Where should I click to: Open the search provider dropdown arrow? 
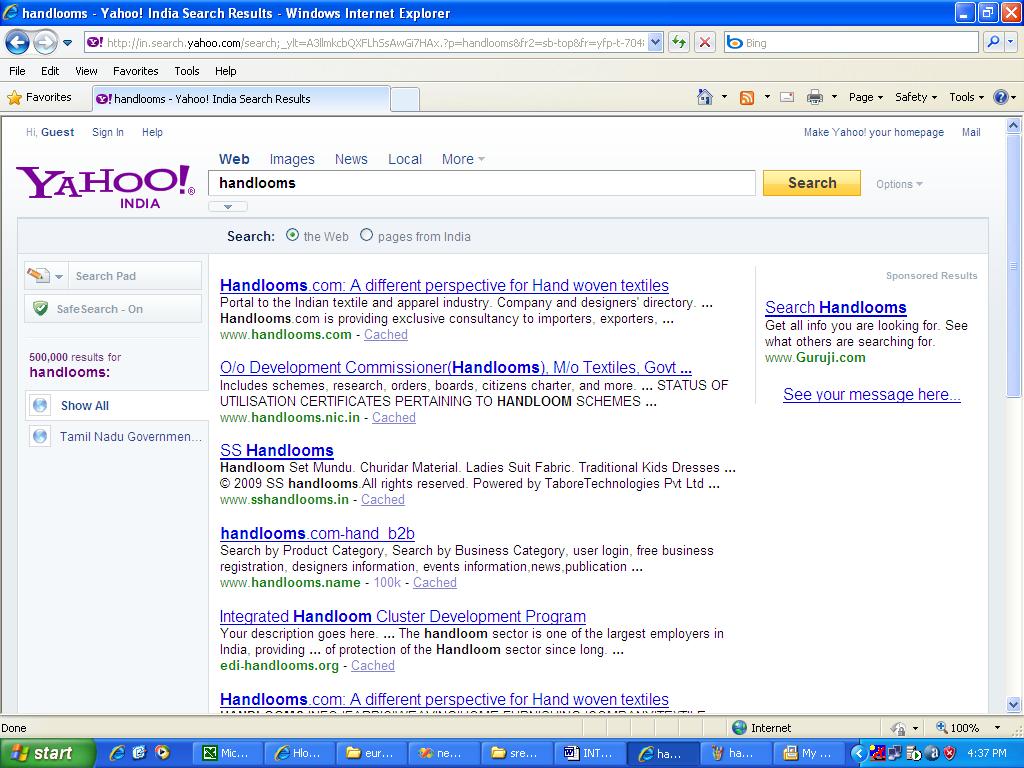(1011, 42)
